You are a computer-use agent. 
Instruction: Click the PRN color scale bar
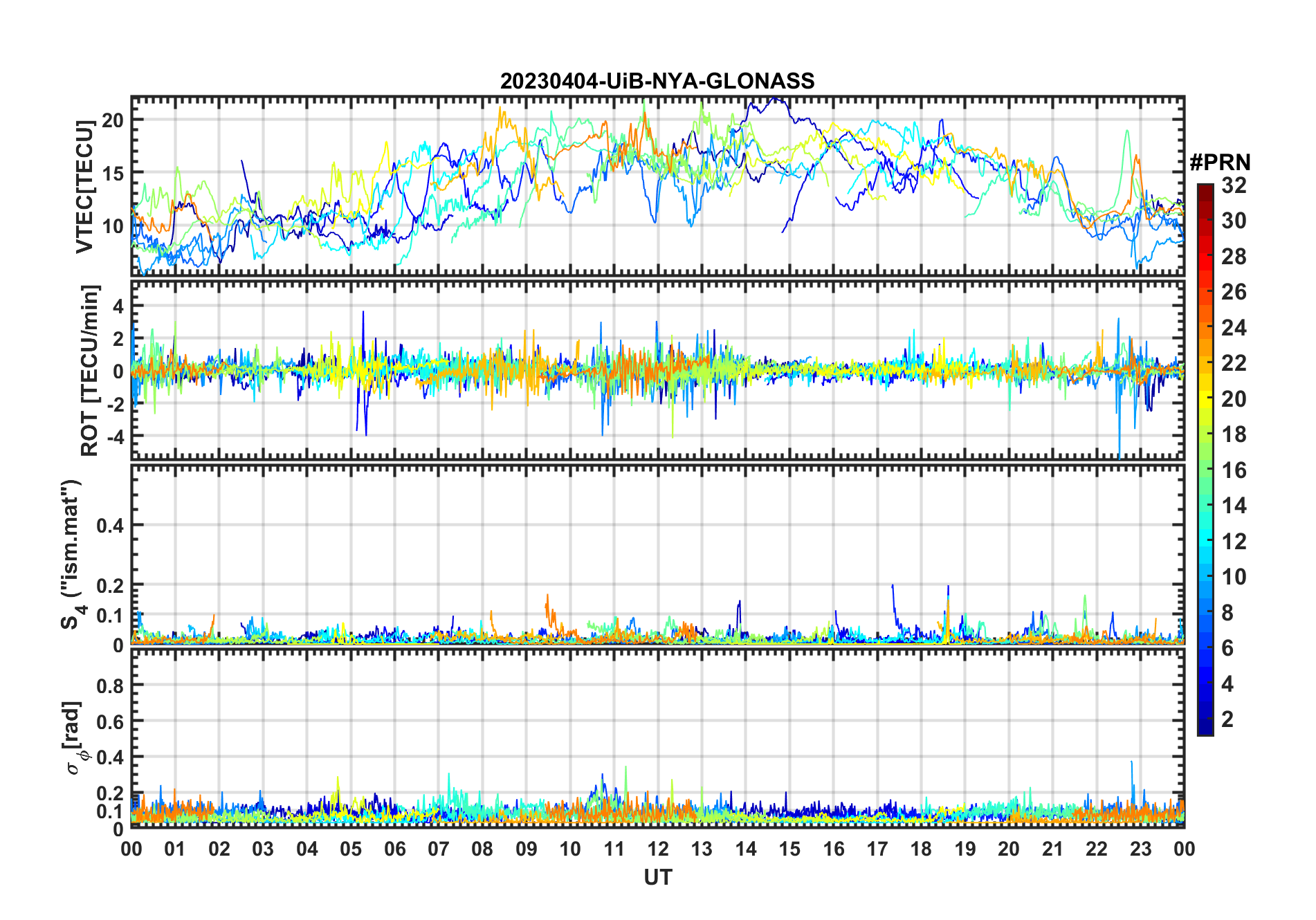pyautogui.click(x=1205, y=459)
